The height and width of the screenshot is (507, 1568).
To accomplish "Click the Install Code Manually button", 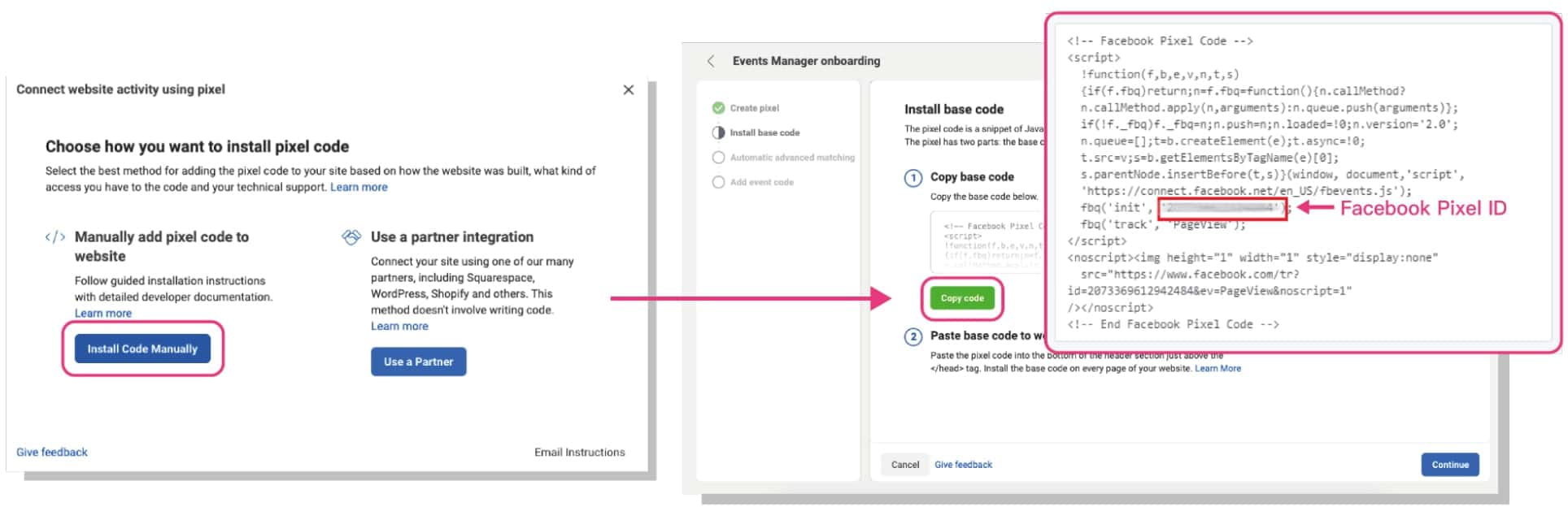I will 142,349.
